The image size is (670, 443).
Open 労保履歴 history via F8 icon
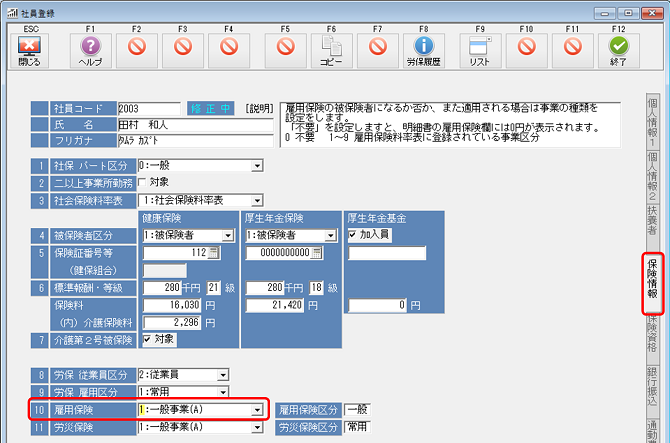pos(424,46)
